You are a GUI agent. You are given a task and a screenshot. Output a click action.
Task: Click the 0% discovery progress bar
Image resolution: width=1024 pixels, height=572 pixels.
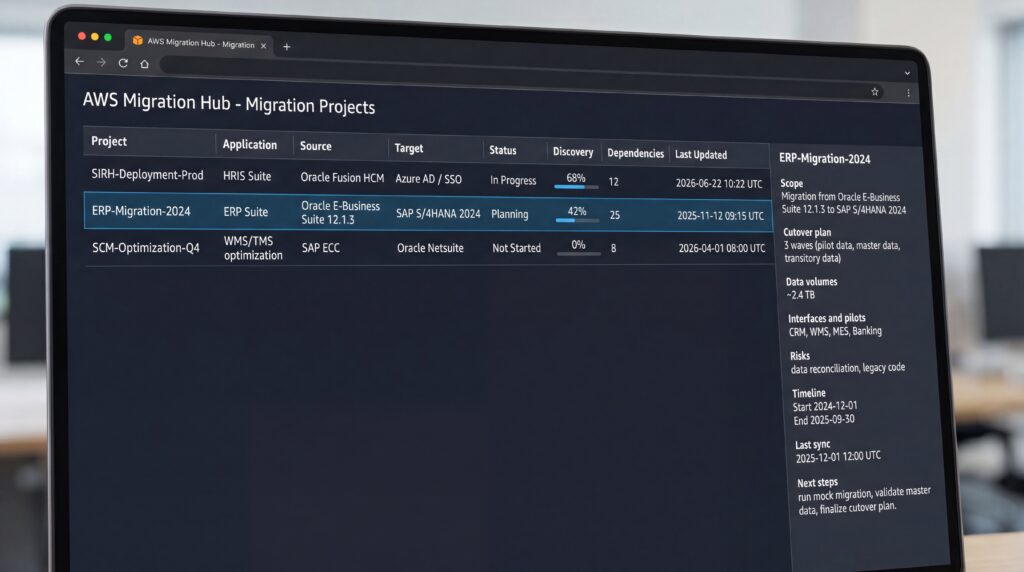tap(579, 254)
